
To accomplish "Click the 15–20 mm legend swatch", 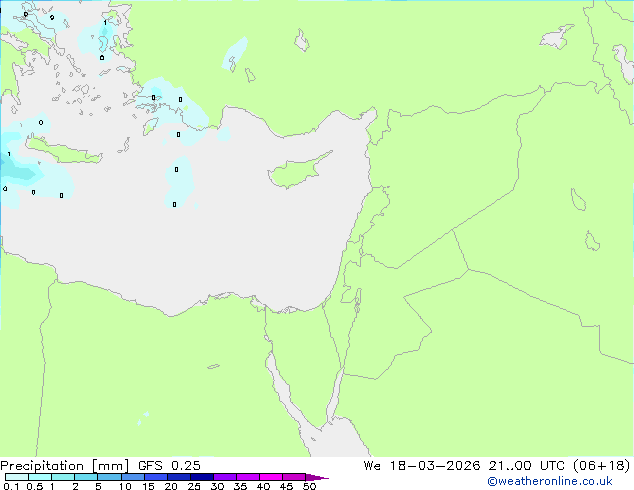I will [156, 477].
